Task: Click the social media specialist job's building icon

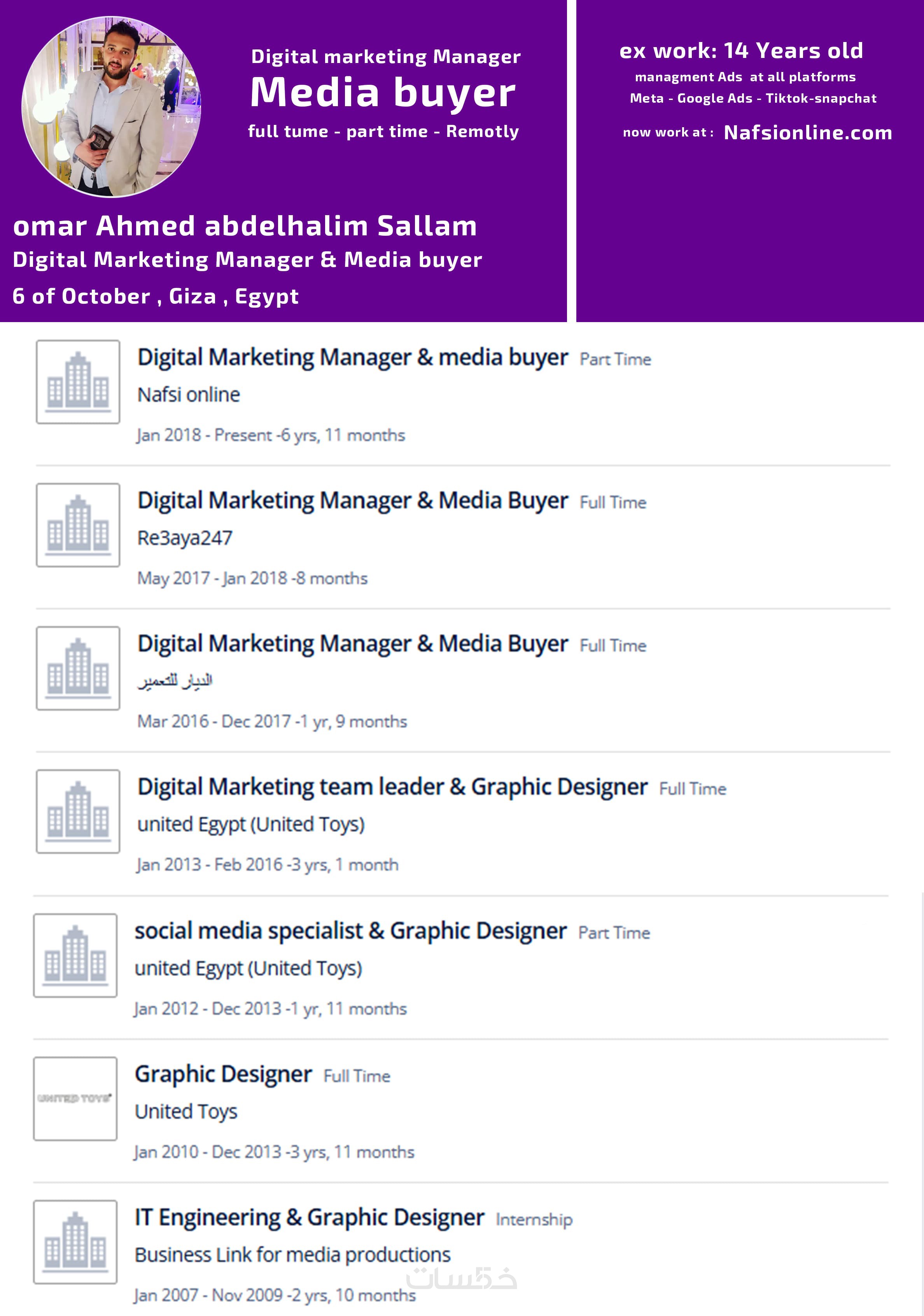Action: [x=75, y=955]
